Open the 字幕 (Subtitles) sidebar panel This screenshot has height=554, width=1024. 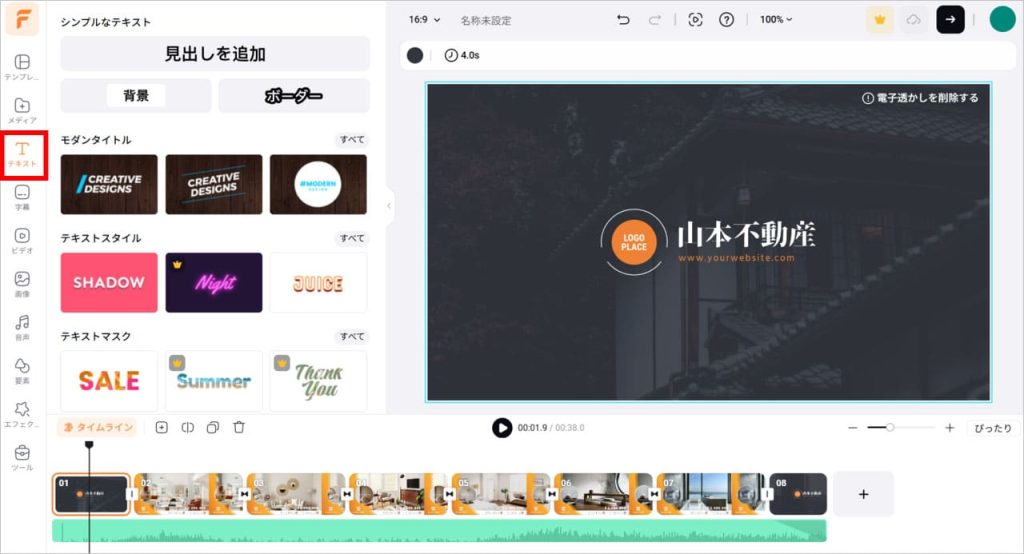(x=22, y=197)
